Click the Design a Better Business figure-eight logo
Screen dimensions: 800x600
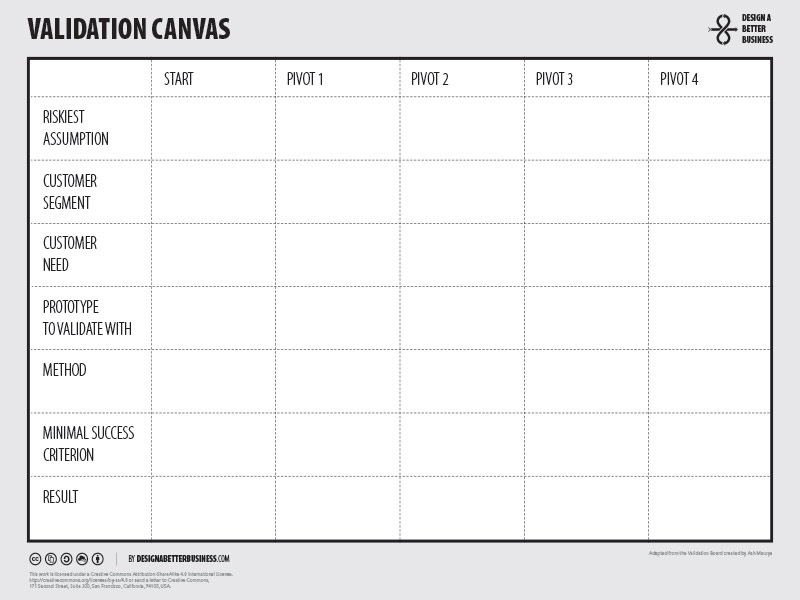(x=722, y=29)
